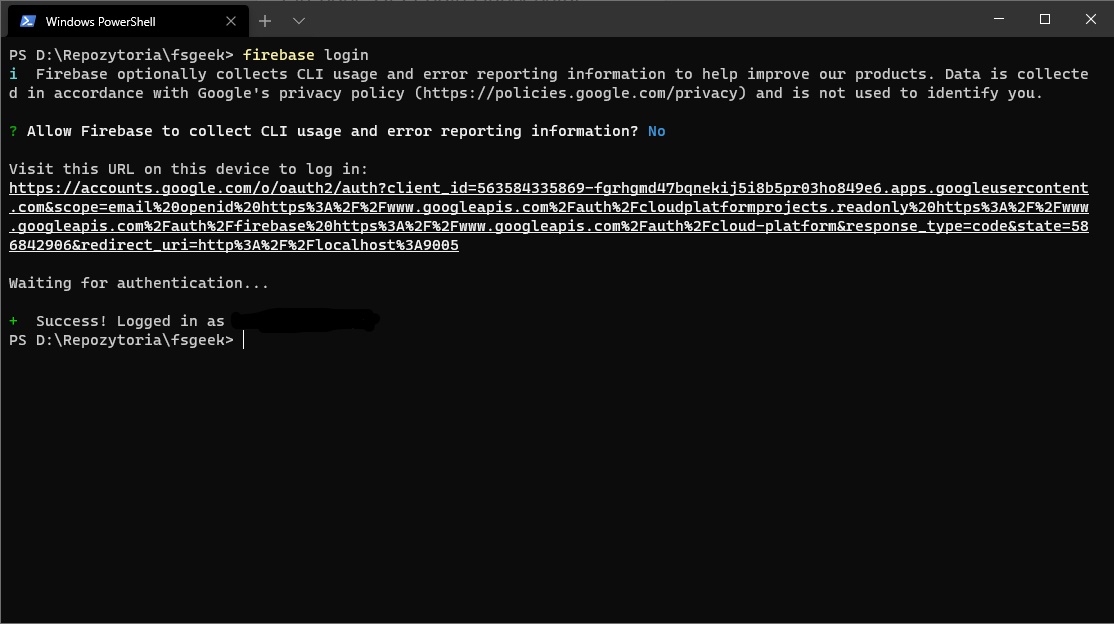Click the green success plus indicator
The image size is (1114, 624).
click(x=13, y=321)
